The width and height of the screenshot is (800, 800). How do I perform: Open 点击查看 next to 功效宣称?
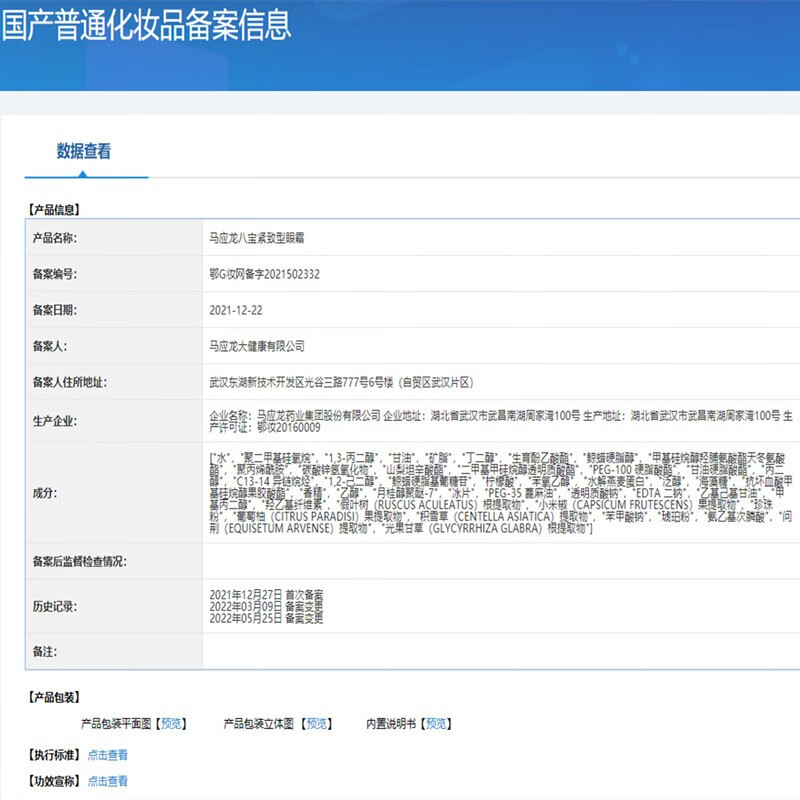tap(108, 781)
